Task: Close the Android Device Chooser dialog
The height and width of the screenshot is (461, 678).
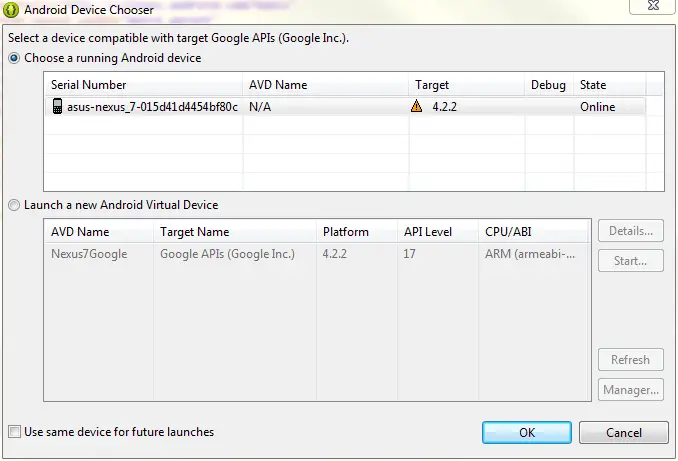Action: point(652,6)
